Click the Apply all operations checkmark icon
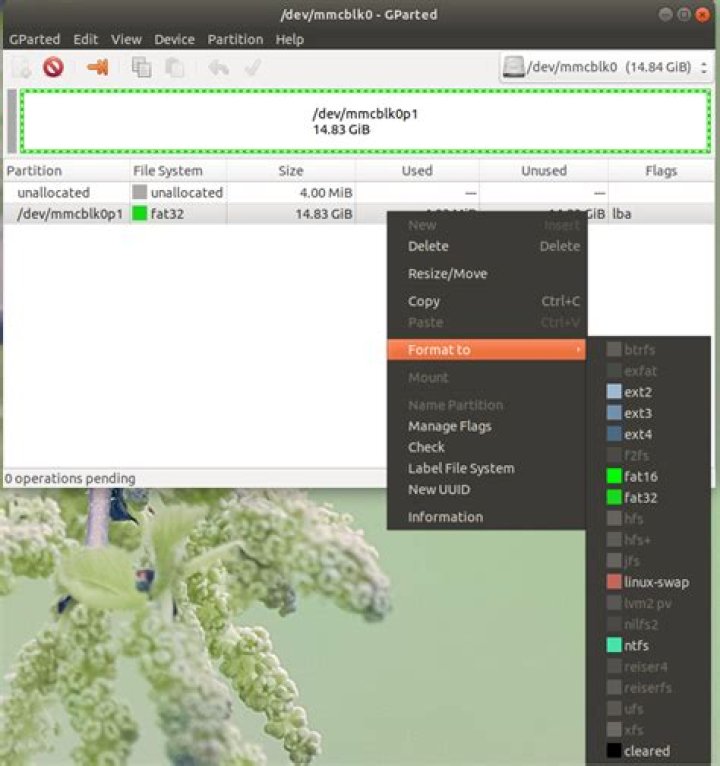This screenshot has height=766, width=720. click(253, 67)
